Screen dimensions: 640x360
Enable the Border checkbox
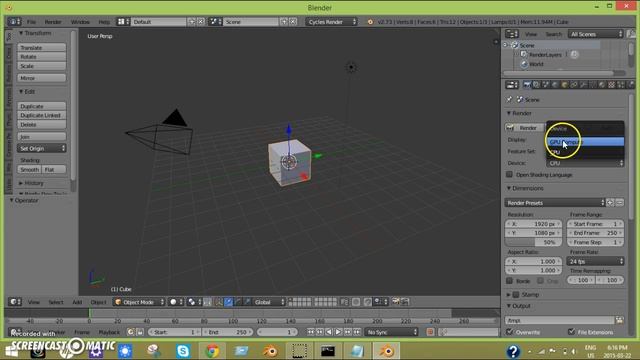509,281
